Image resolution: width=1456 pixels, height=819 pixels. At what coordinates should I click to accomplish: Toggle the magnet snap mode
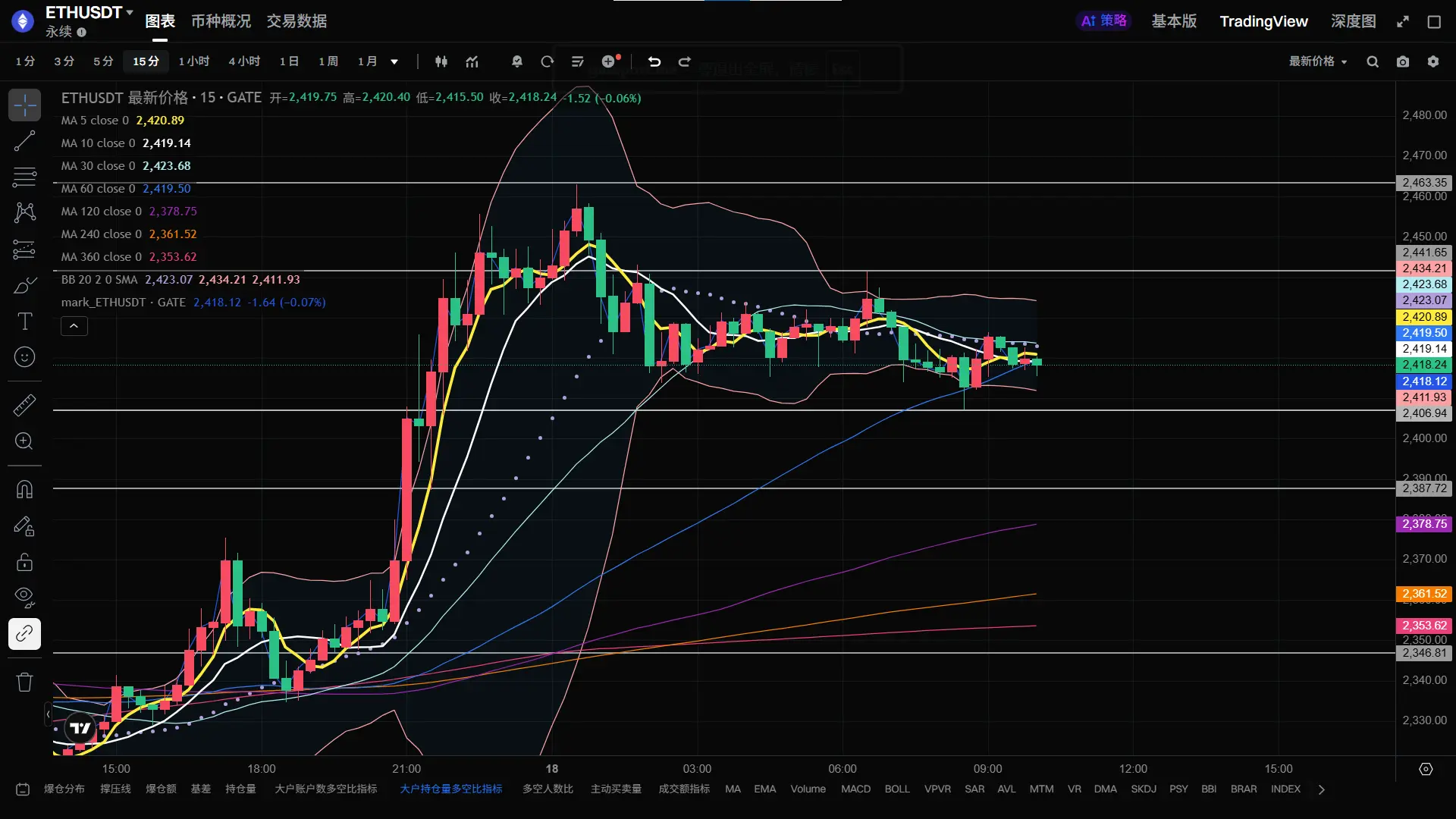[24, 489]
